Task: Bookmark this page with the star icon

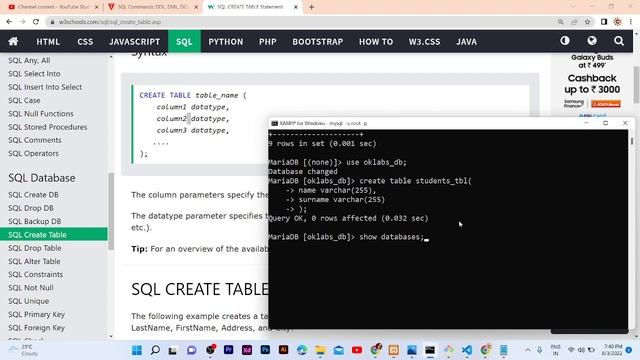Action: (587, 22)
